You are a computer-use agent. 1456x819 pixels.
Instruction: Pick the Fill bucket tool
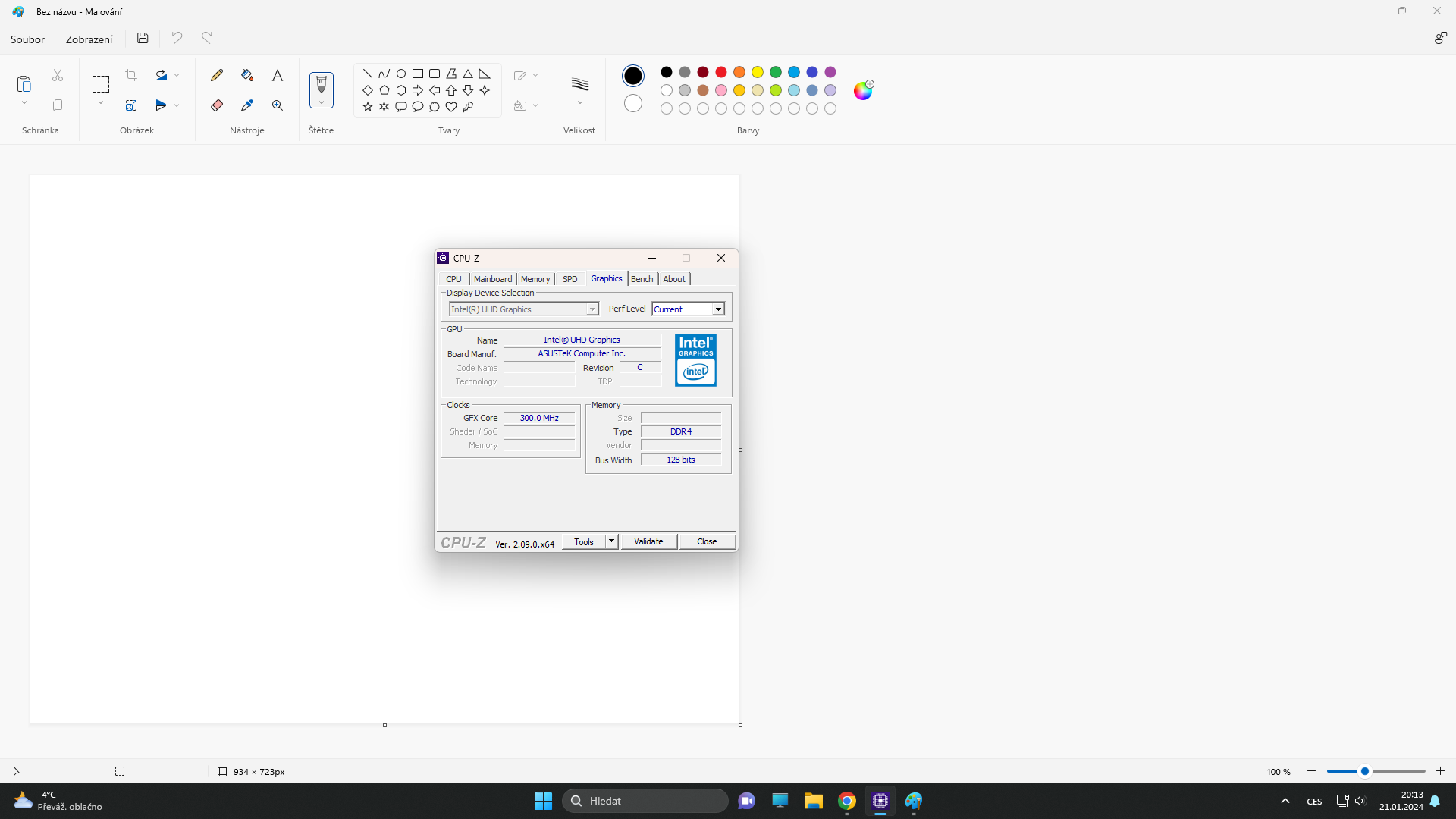[247, 75]
